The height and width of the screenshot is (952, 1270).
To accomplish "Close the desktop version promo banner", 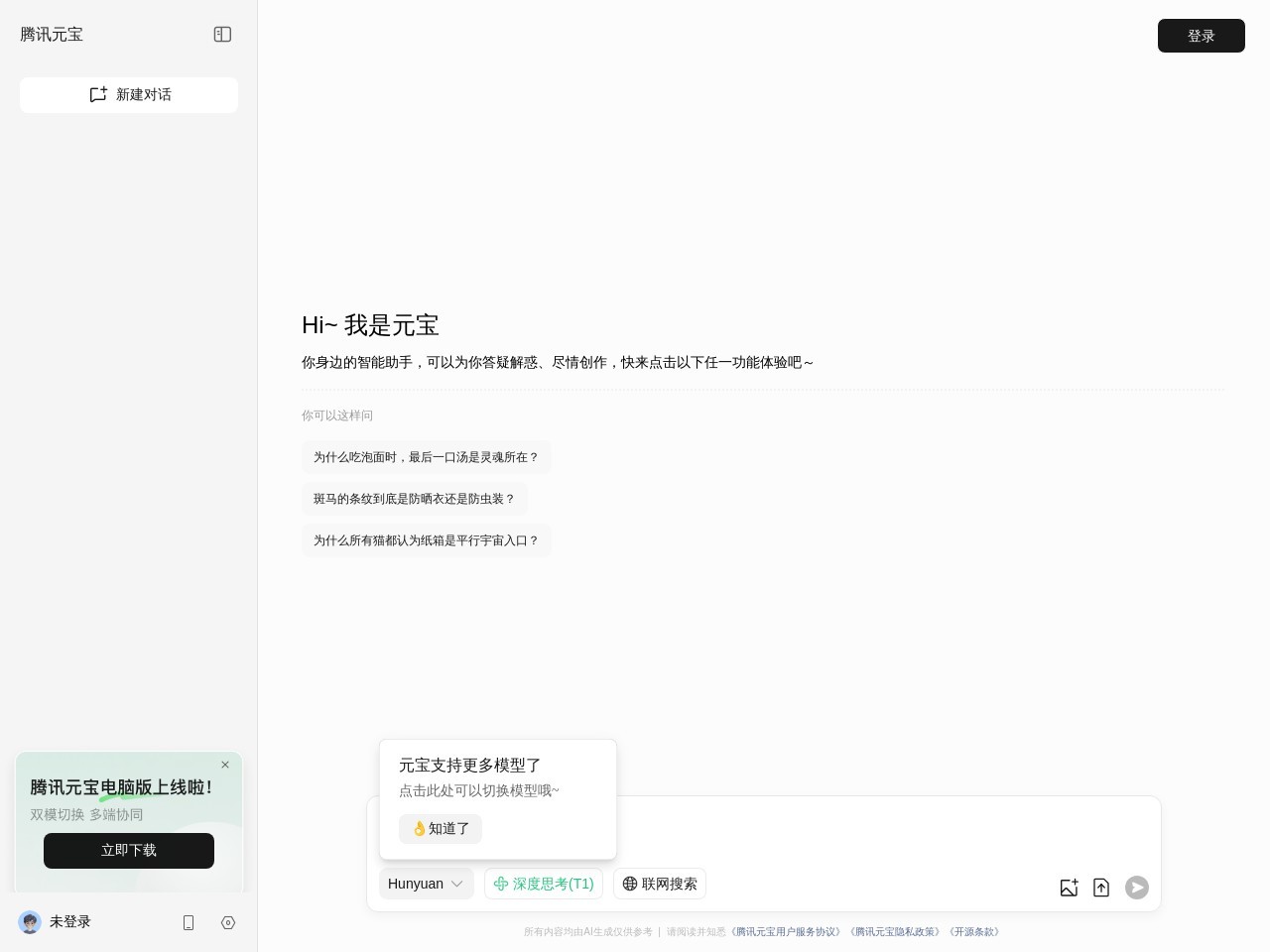I will [x=225, y=765].
